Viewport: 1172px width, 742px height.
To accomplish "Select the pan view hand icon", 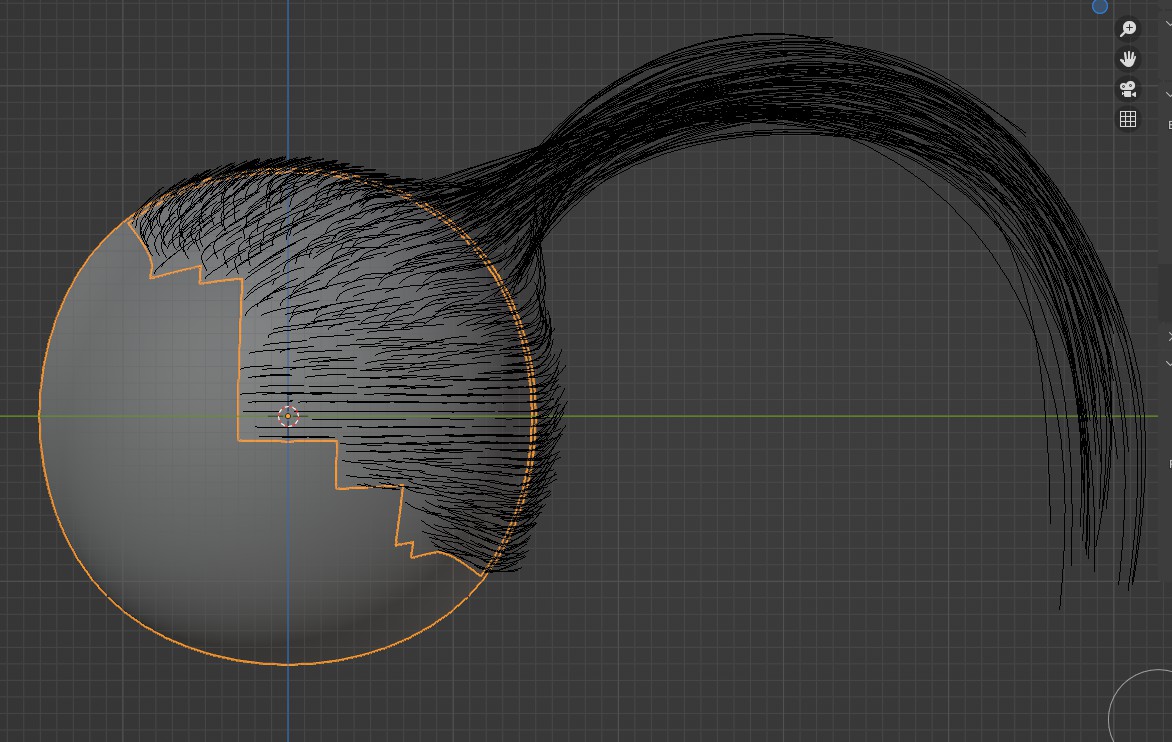I will click(1128, 58).
